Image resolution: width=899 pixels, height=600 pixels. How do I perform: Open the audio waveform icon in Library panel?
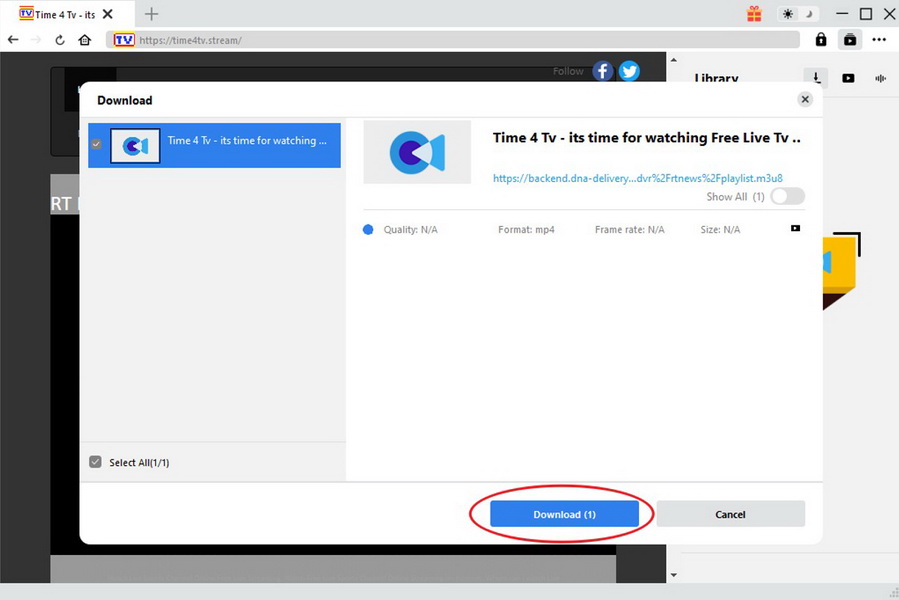[x=878, y=78]
